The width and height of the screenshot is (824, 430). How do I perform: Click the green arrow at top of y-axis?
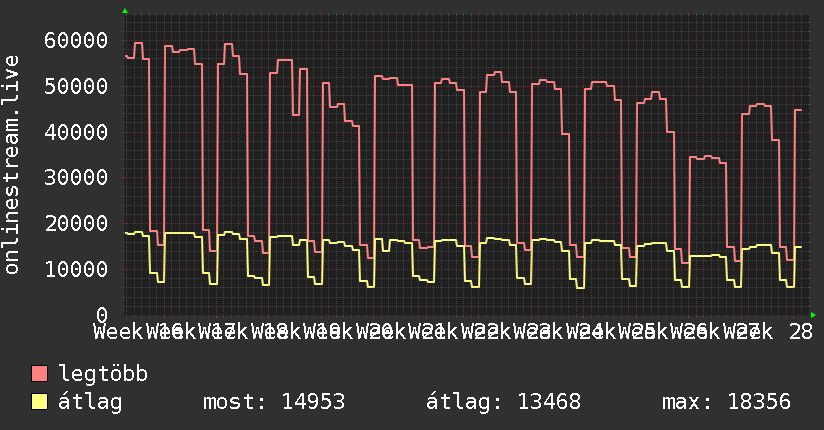[x=125, y=11]
